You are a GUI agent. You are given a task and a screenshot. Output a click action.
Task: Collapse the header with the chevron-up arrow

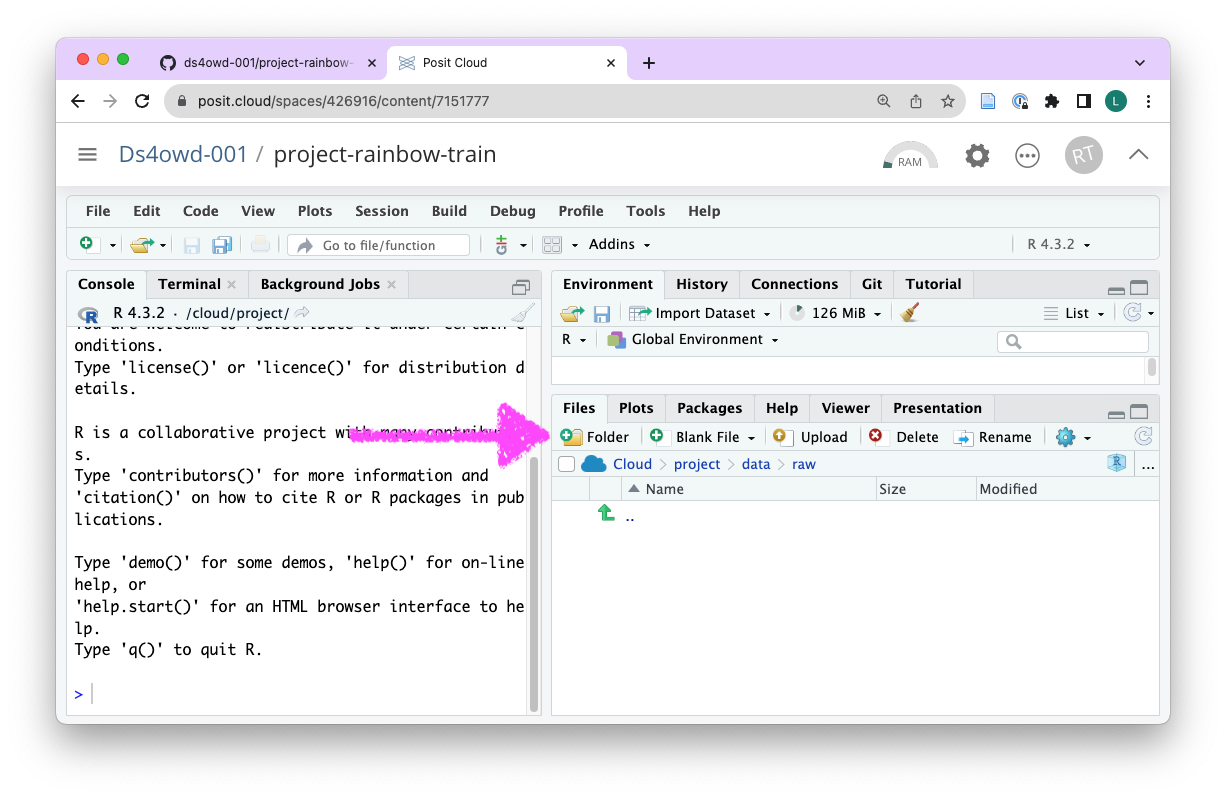(x=1138, y=154)
